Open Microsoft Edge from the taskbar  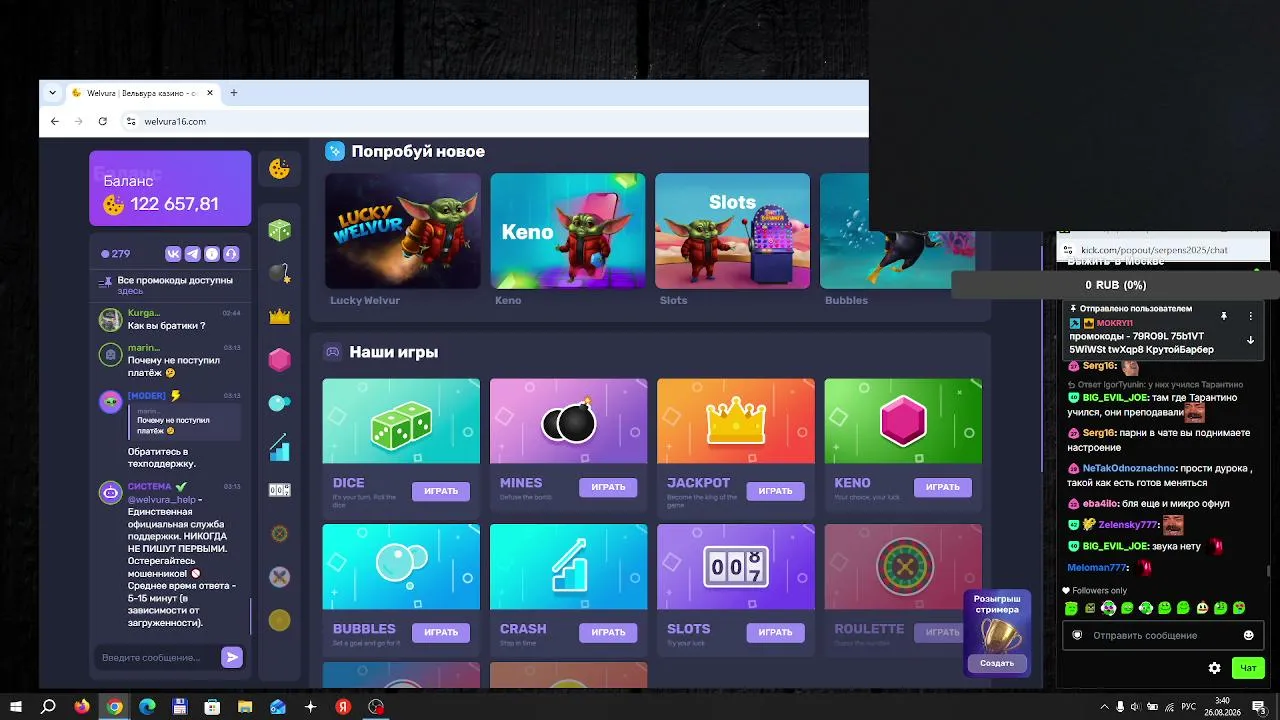point(147,707)
